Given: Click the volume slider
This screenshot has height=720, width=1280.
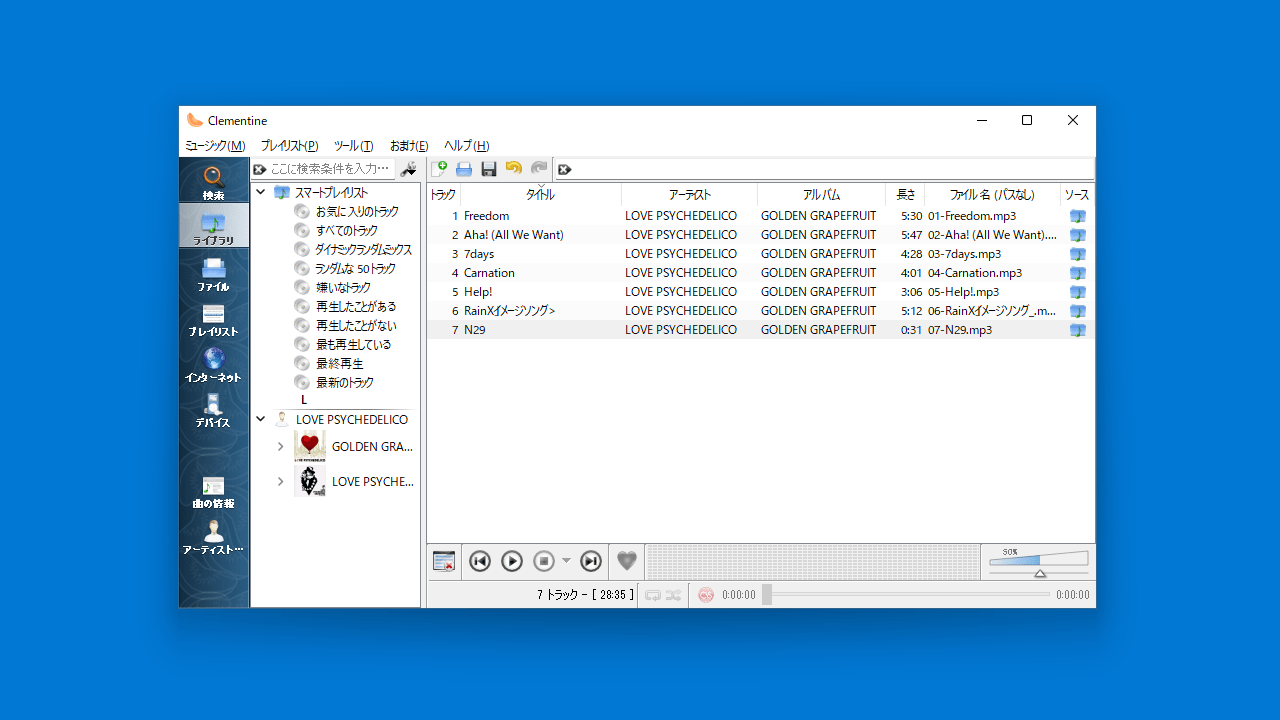Looking at the screenshot, I should 1039,562.
